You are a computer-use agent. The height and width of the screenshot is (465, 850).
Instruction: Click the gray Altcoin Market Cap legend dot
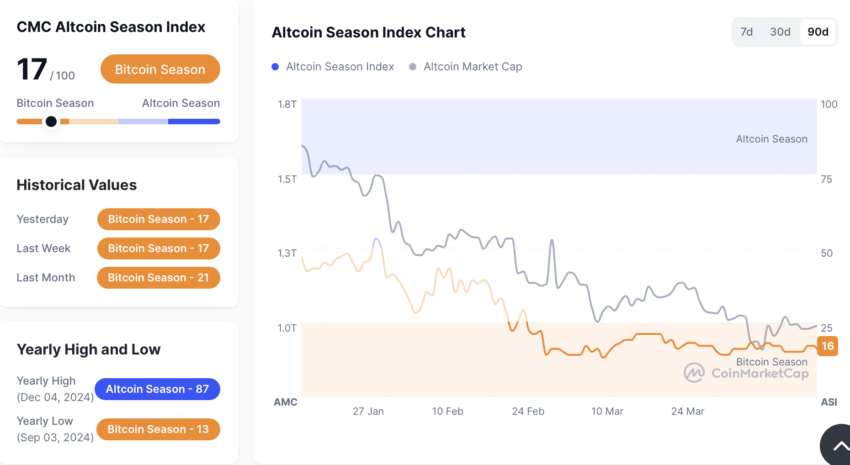coord(413,67)
